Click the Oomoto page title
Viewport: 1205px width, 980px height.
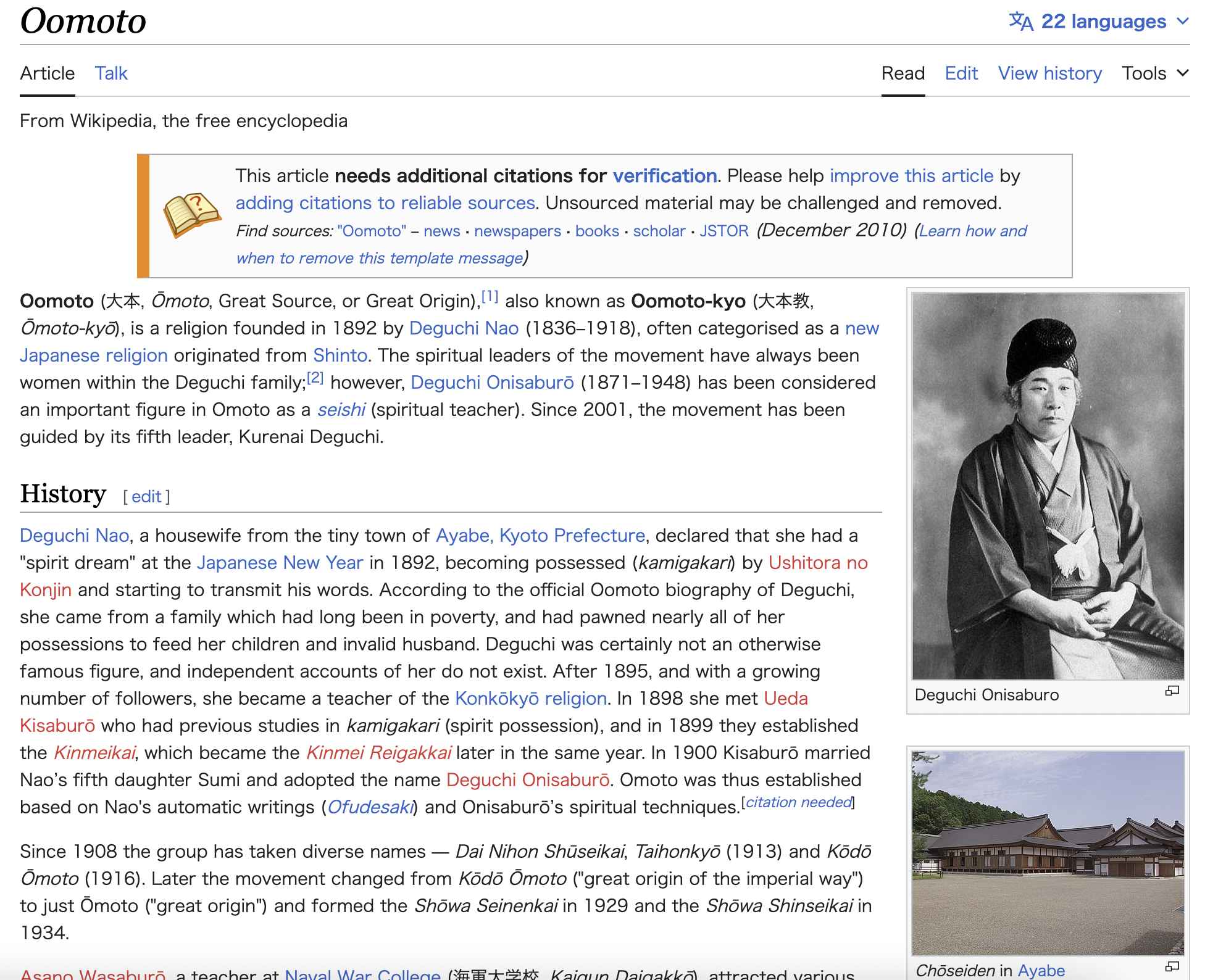coord(83,22)
